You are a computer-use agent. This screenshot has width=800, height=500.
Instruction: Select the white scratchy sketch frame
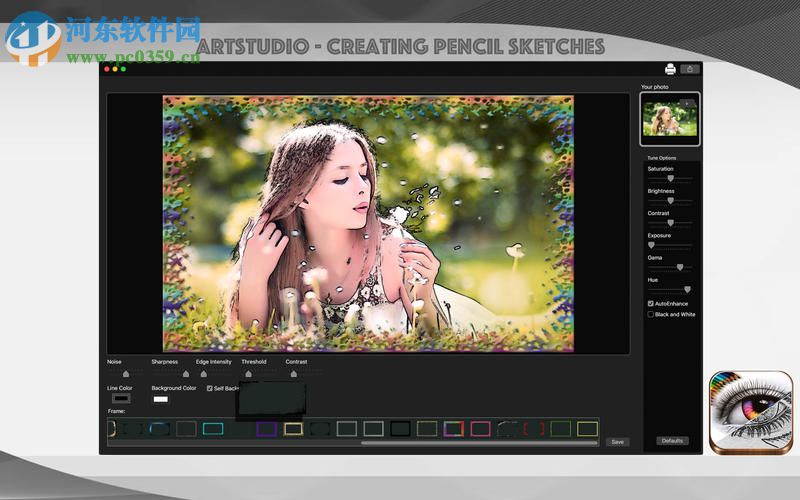coord(507,429)
